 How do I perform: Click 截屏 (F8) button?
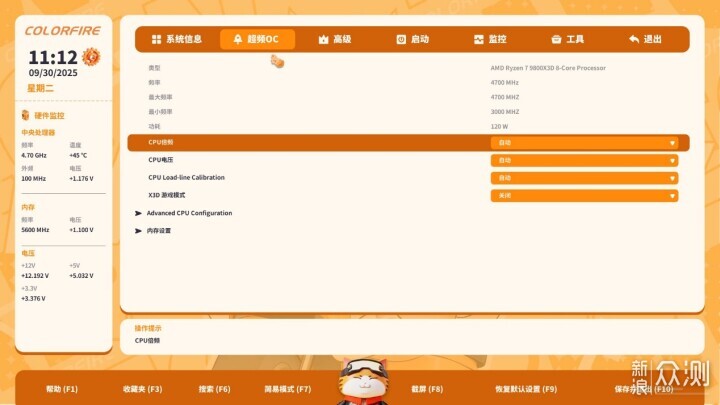click(427, 389)
